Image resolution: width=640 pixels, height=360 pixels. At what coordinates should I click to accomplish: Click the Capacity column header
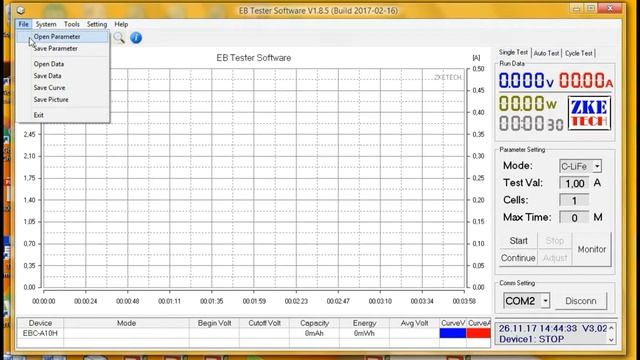click(314, 323)
